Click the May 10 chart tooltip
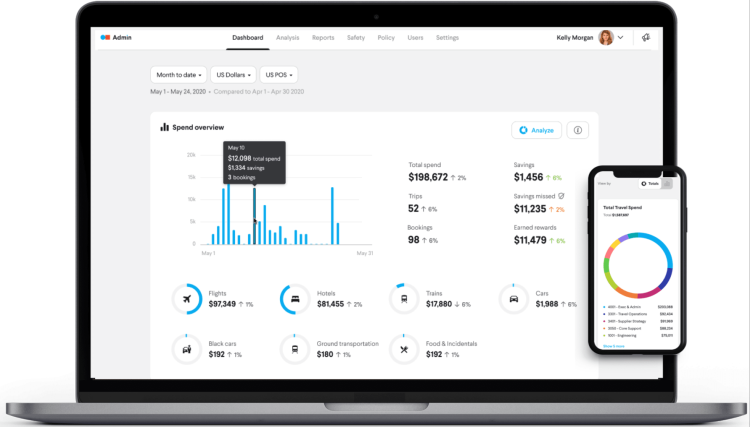Image resolution: width=750 pixels, height=427 pixels. (254, 163)
